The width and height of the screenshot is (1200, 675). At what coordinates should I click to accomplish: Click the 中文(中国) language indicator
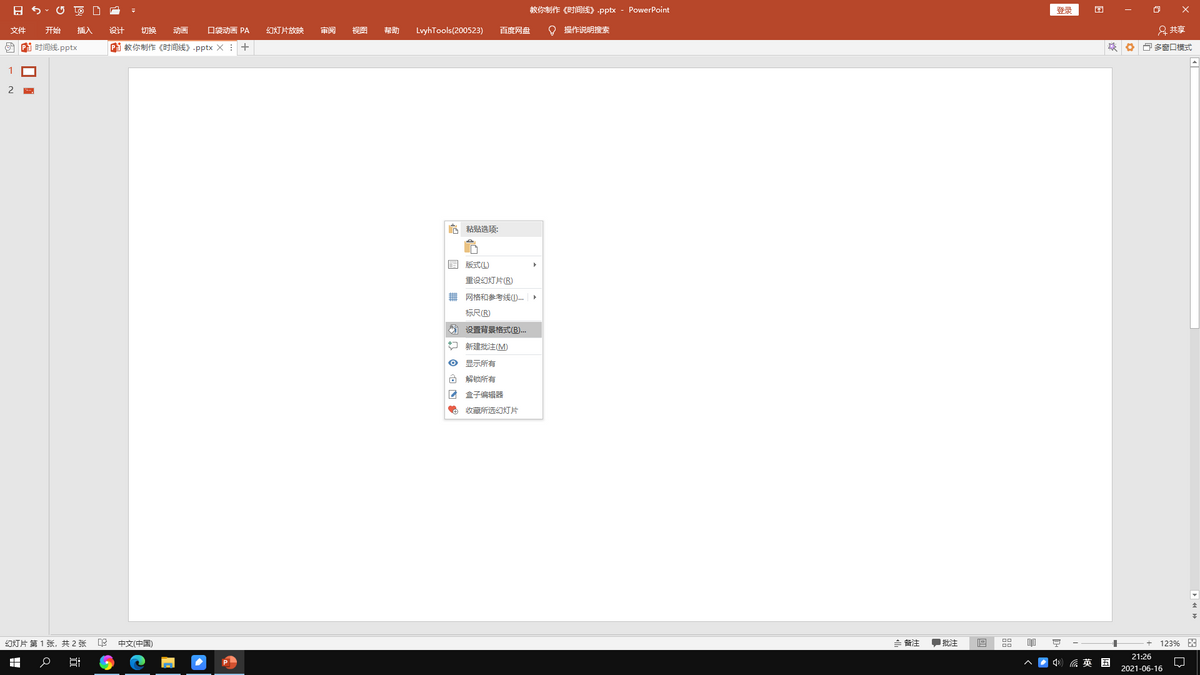click(135, 643)
